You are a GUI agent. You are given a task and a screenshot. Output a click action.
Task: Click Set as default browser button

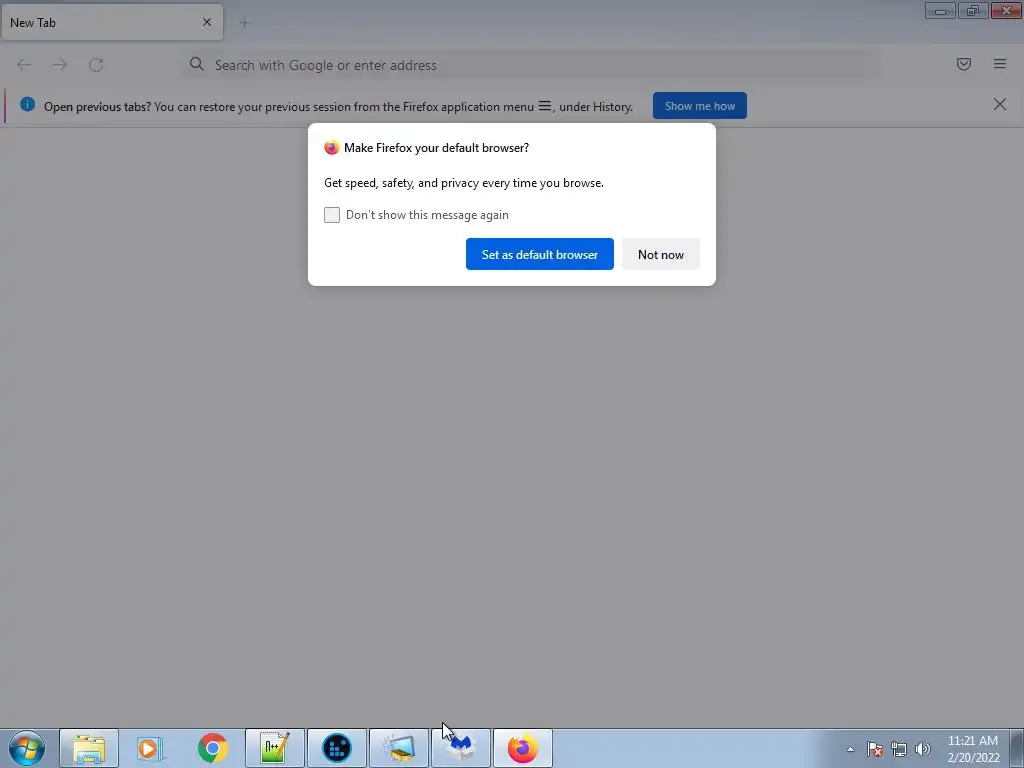(539, 254)
